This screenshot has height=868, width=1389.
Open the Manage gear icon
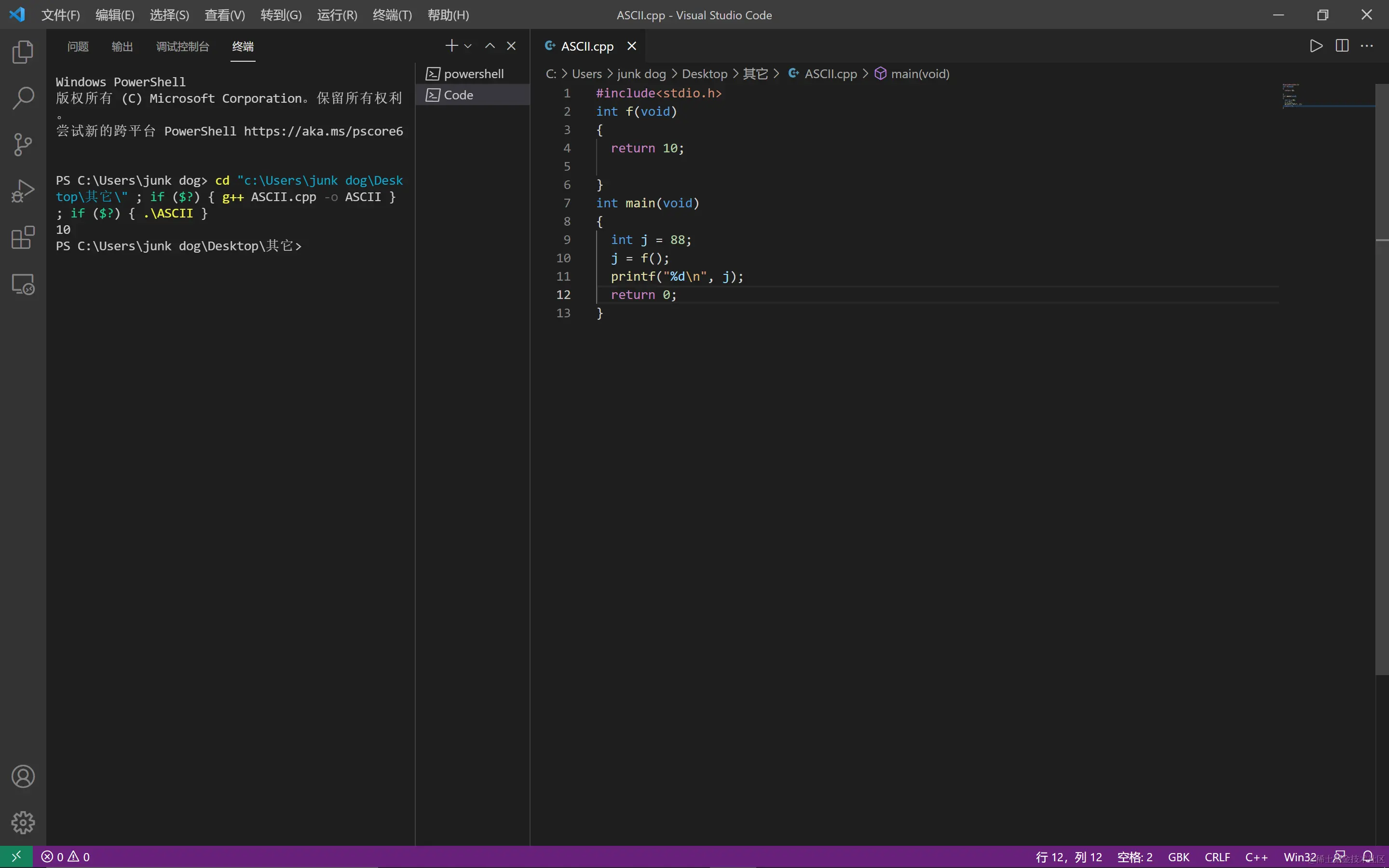point(23,822)
